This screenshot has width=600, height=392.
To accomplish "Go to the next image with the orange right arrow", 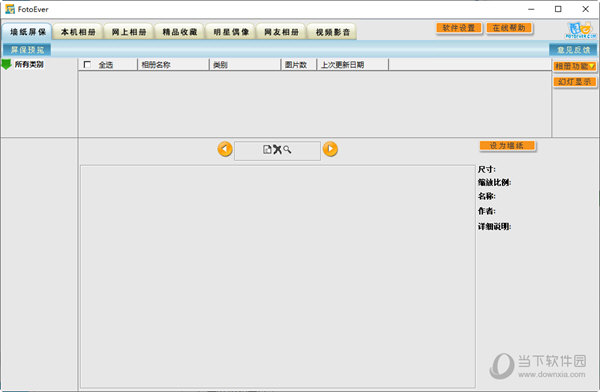I will tap(330, 149).
